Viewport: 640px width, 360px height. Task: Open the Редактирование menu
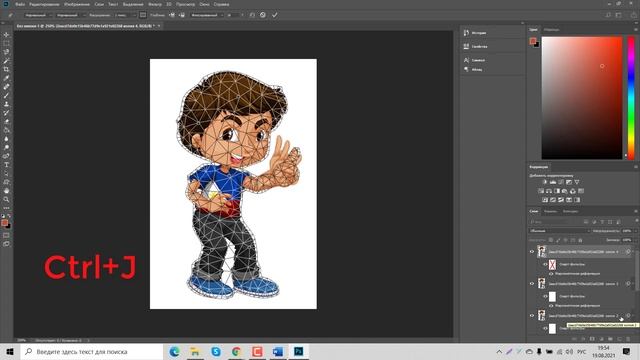[x=44, y=4]
